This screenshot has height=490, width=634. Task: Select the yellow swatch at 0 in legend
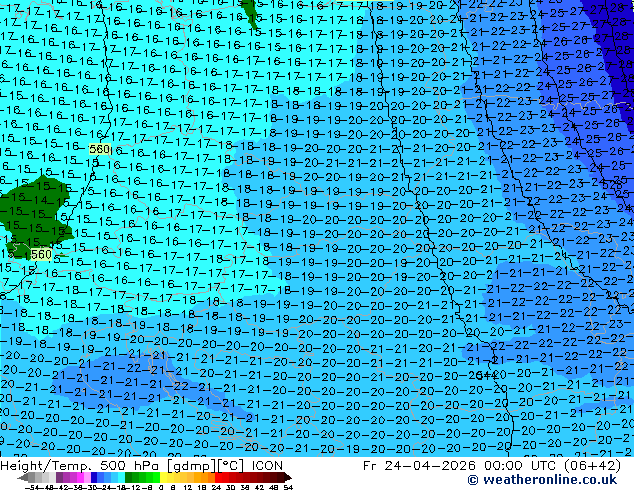pos(163,477)
